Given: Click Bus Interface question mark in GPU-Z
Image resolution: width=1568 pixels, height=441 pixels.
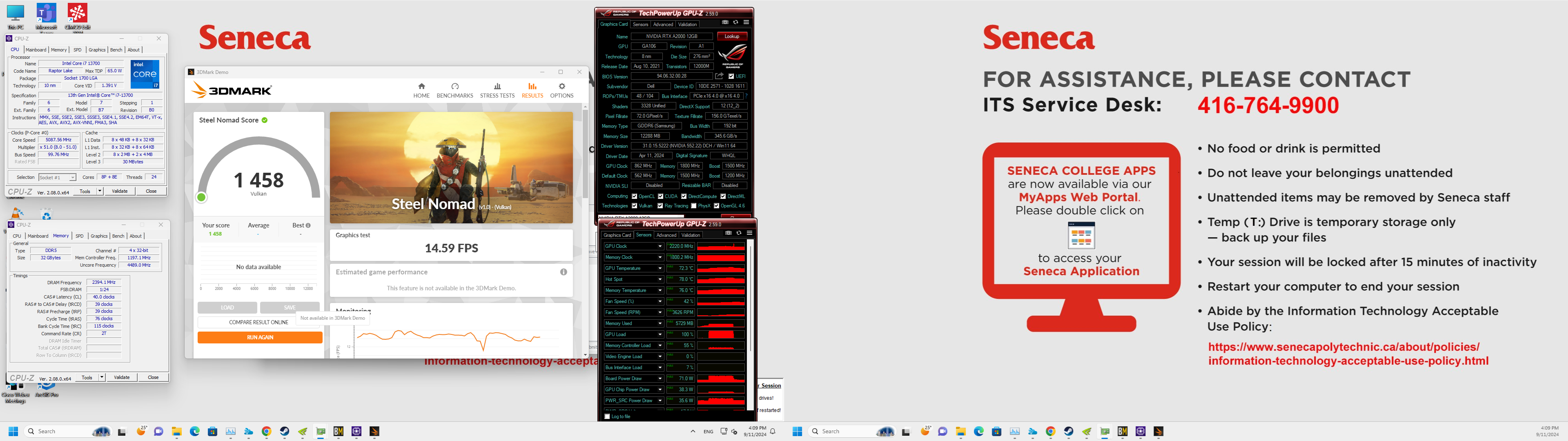Looking at the screenshot, I should [747, 96].
